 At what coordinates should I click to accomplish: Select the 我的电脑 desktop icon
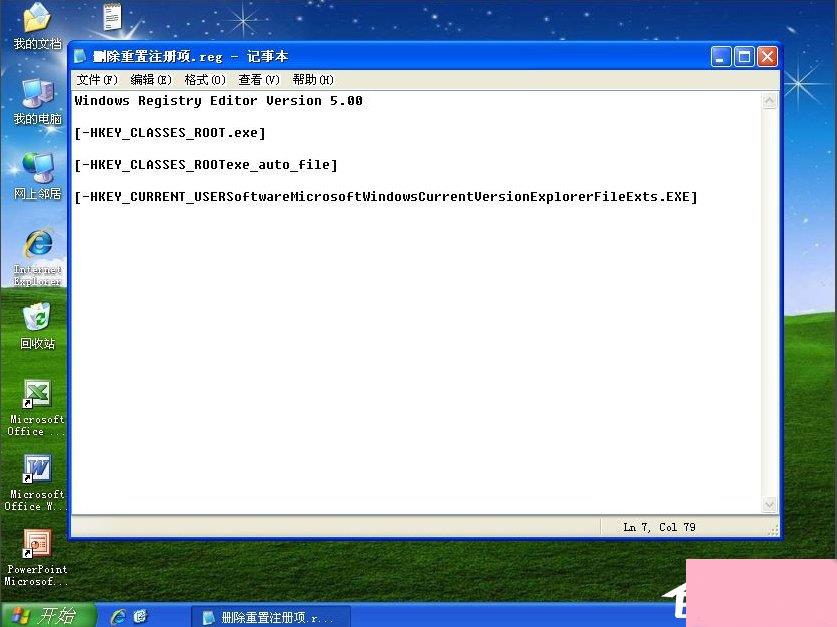pyautogui.click(x=37, y=101)
